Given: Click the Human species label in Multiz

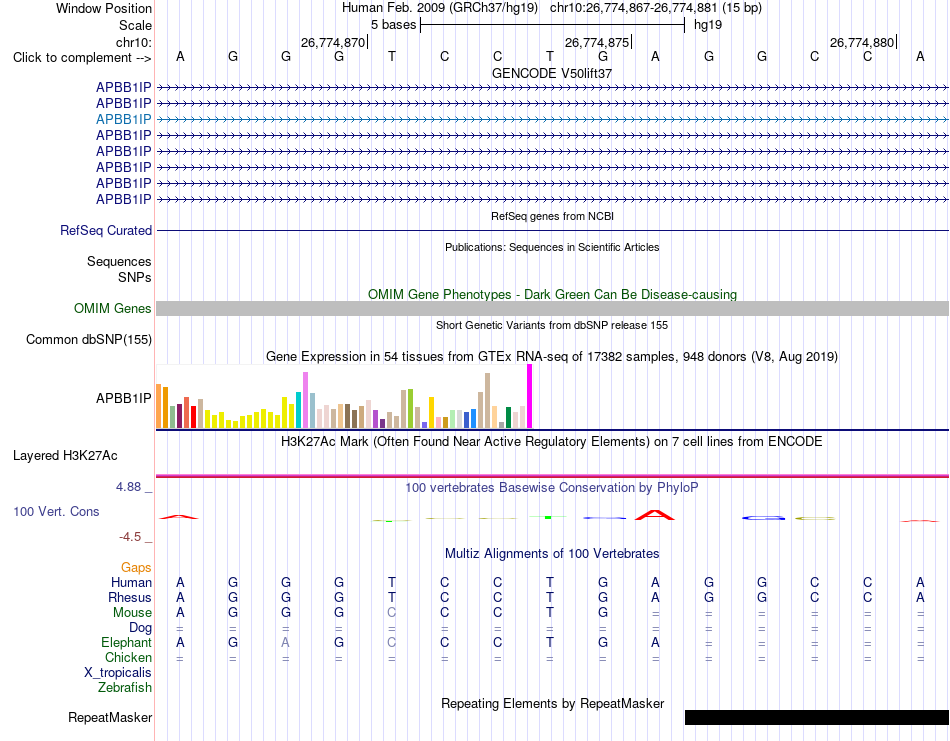Looking at the screenshot, I should point(131,582).
